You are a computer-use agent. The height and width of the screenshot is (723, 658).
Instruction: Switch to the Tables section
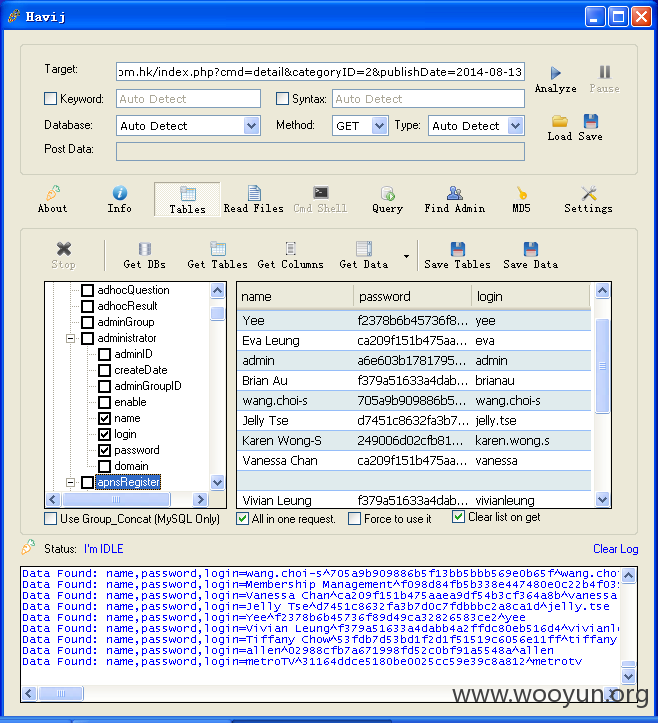tap(187, 199)
